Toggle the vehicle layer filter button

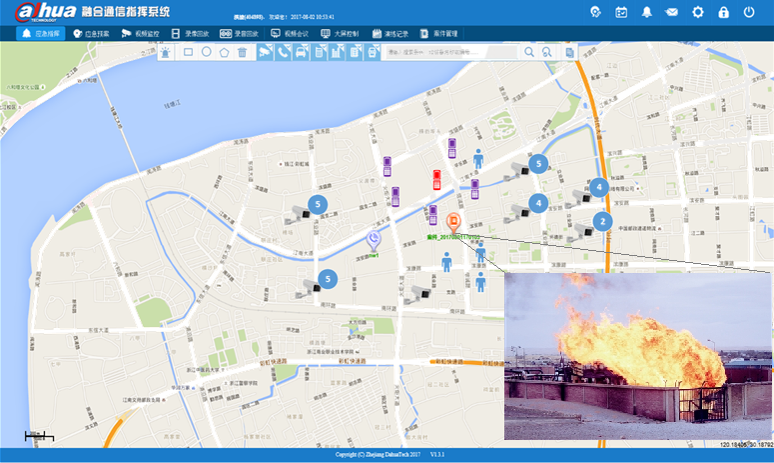point(301,52)
